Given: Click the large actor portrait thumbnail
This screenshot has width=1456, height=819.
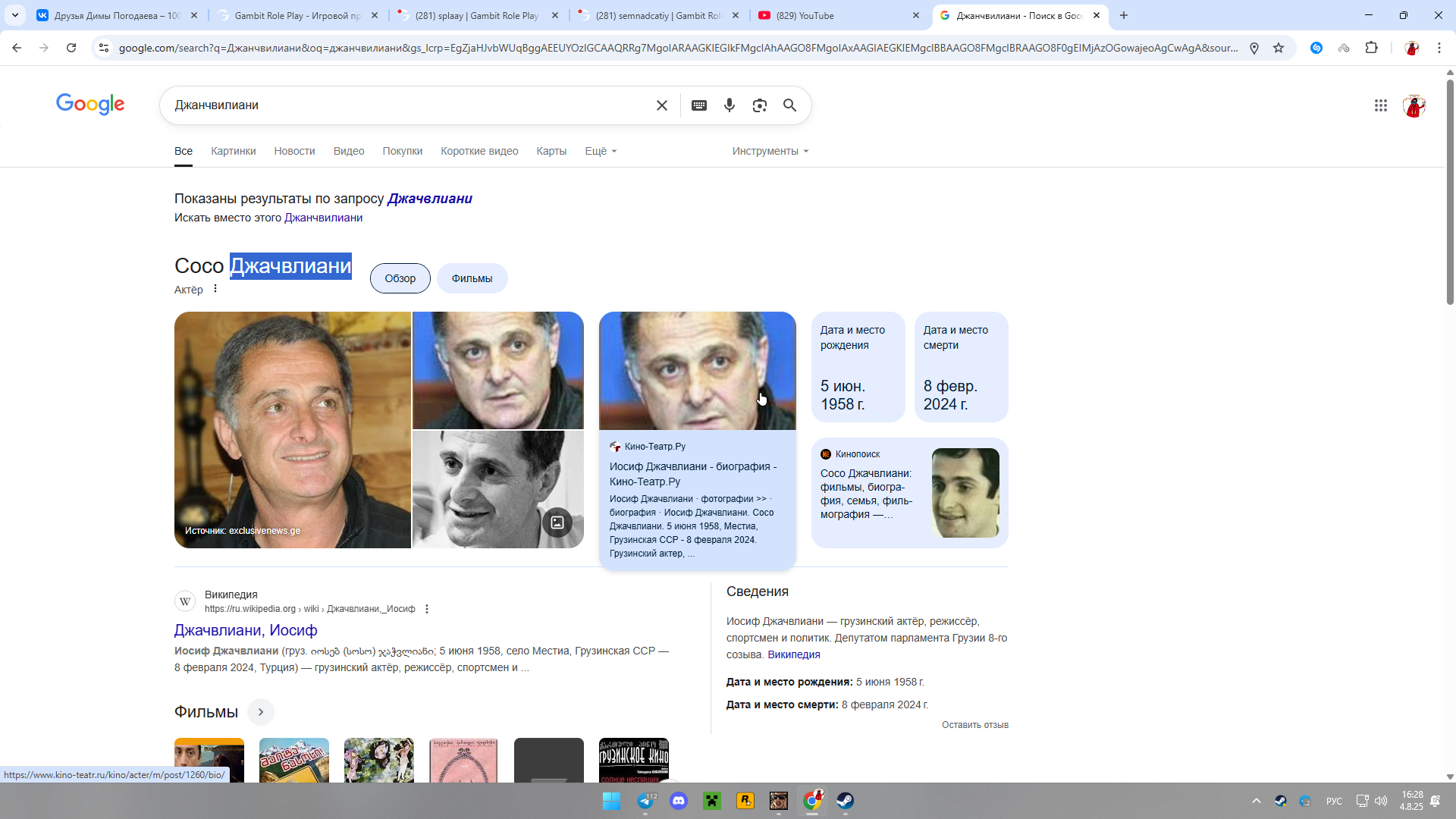Looking at the screenshot, I should click(293, 429).
